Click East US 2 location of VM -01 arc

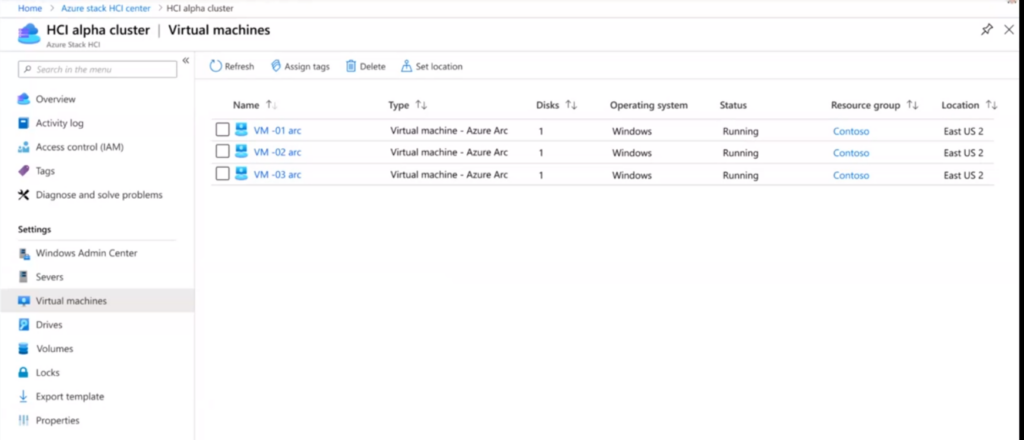[963, 131]
